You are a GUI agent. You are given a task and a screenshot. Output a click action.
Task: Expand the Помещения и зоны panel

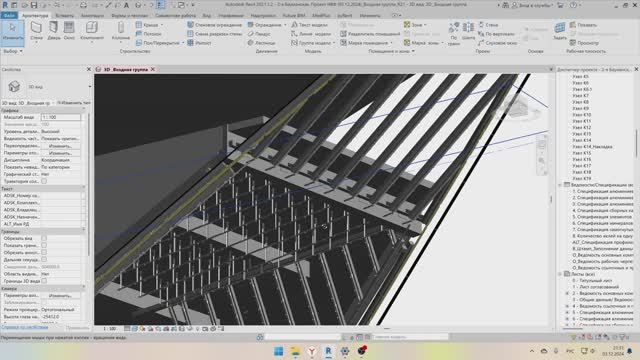(x=391, y=51)
